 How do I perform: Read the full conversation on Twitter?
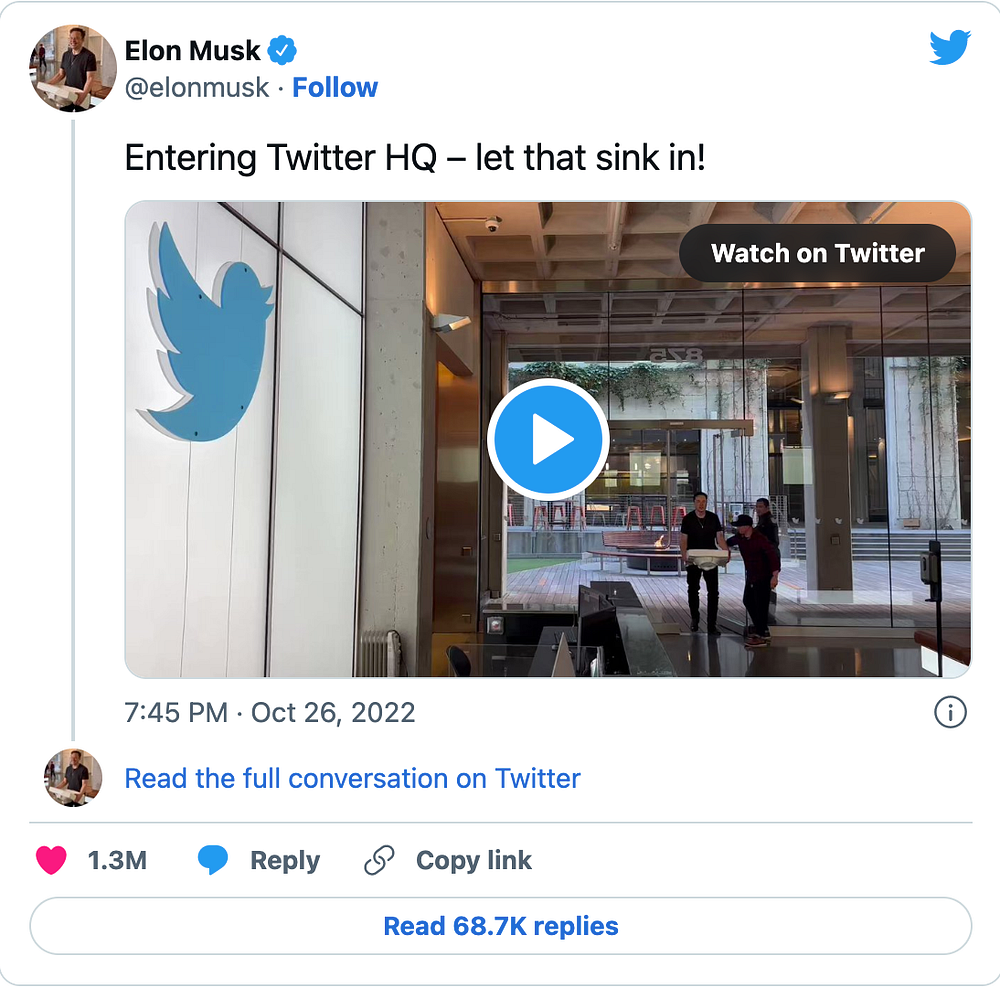pos(352,778)
